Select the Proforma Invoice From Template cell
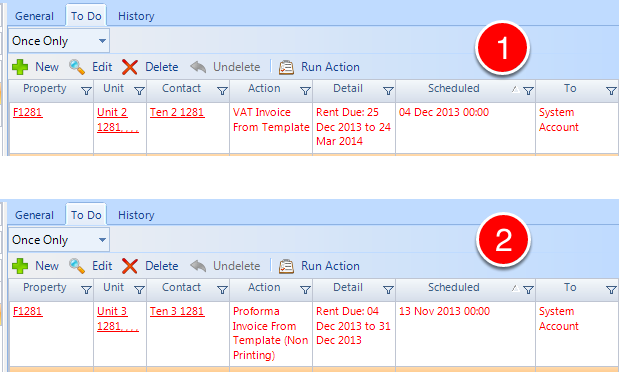 click(271, 334)
